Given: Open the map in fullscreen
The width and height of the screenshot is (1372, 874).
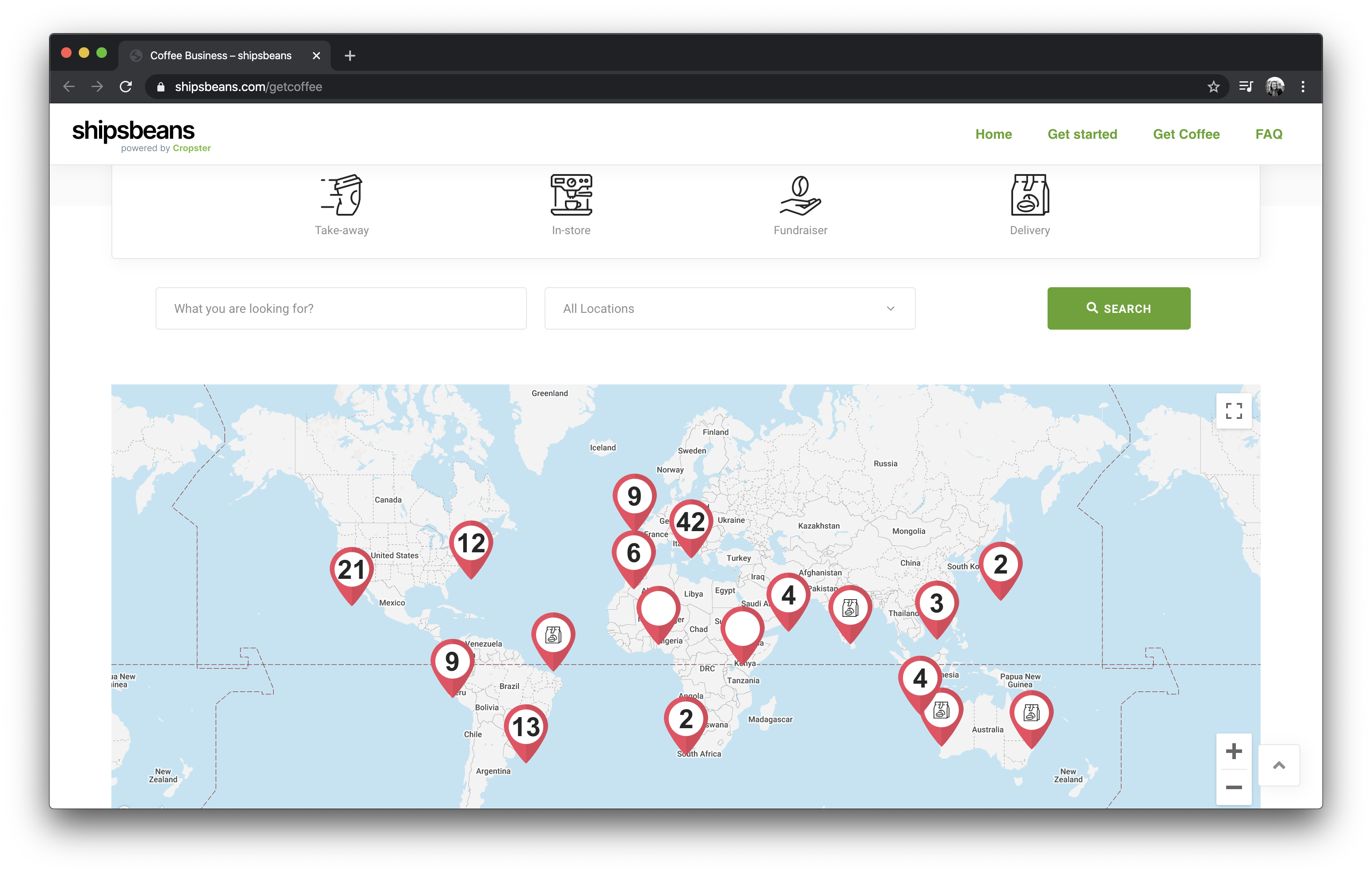Looking at the screenshot, I should (x=1234, y=410).
